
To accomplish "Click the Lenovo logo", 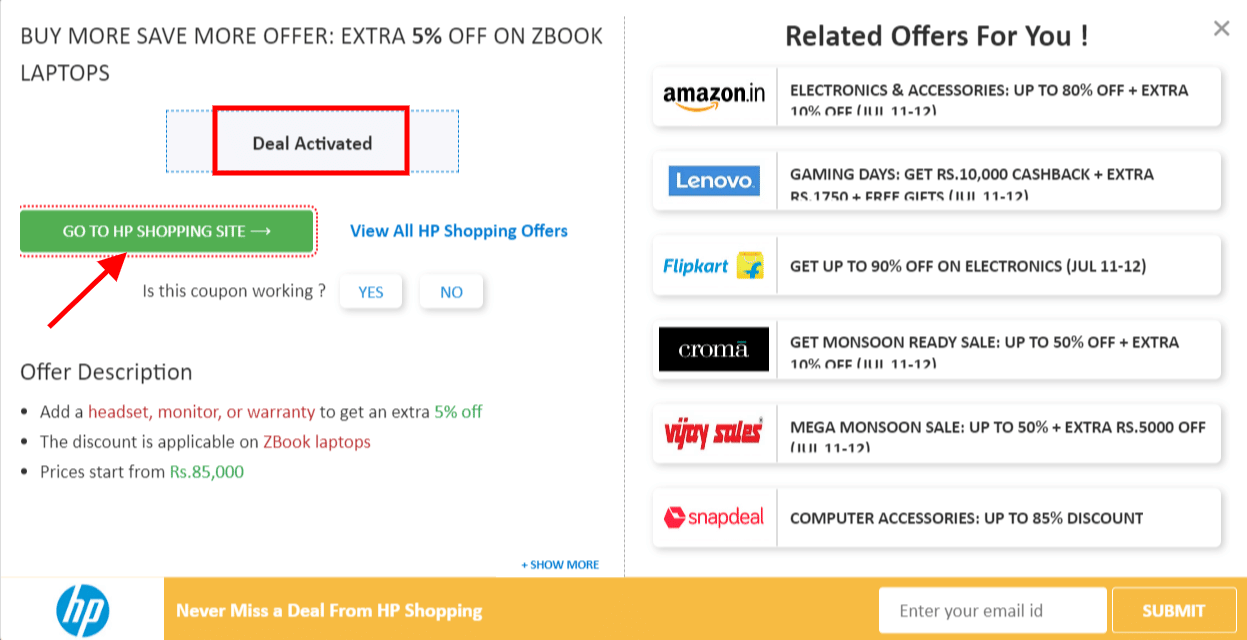I will (714, 181).
